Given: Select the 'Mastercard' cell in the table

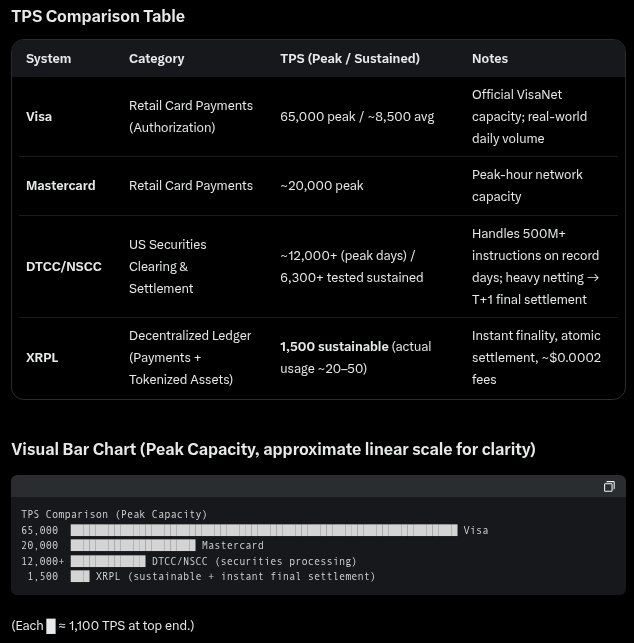Looking at the screenshot, I should (x=61, y=185).
